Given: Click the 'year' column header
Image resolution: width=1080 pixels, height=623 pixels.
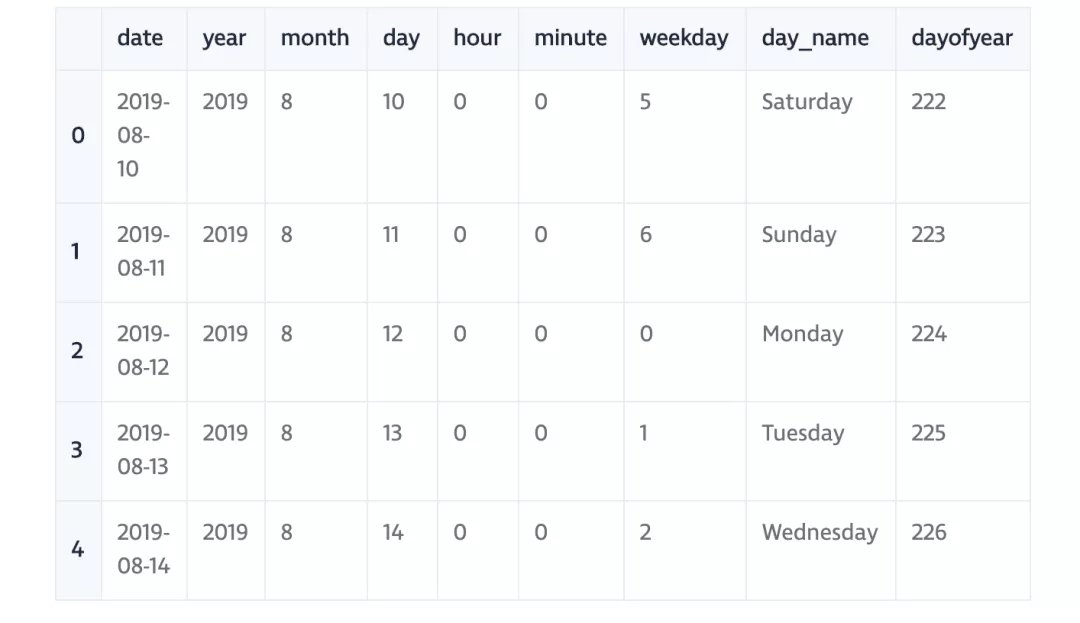Looking at the screenshot, I should tap(224, 38).
